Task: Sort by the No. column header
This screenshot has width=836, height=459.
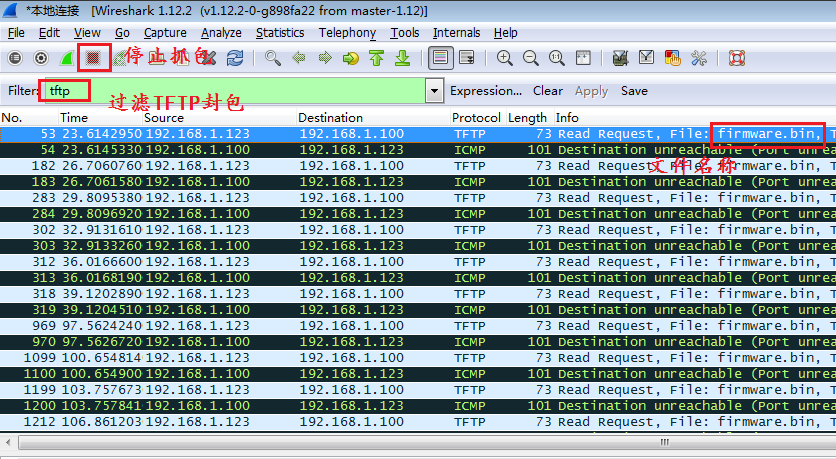Action: (29, 117)
